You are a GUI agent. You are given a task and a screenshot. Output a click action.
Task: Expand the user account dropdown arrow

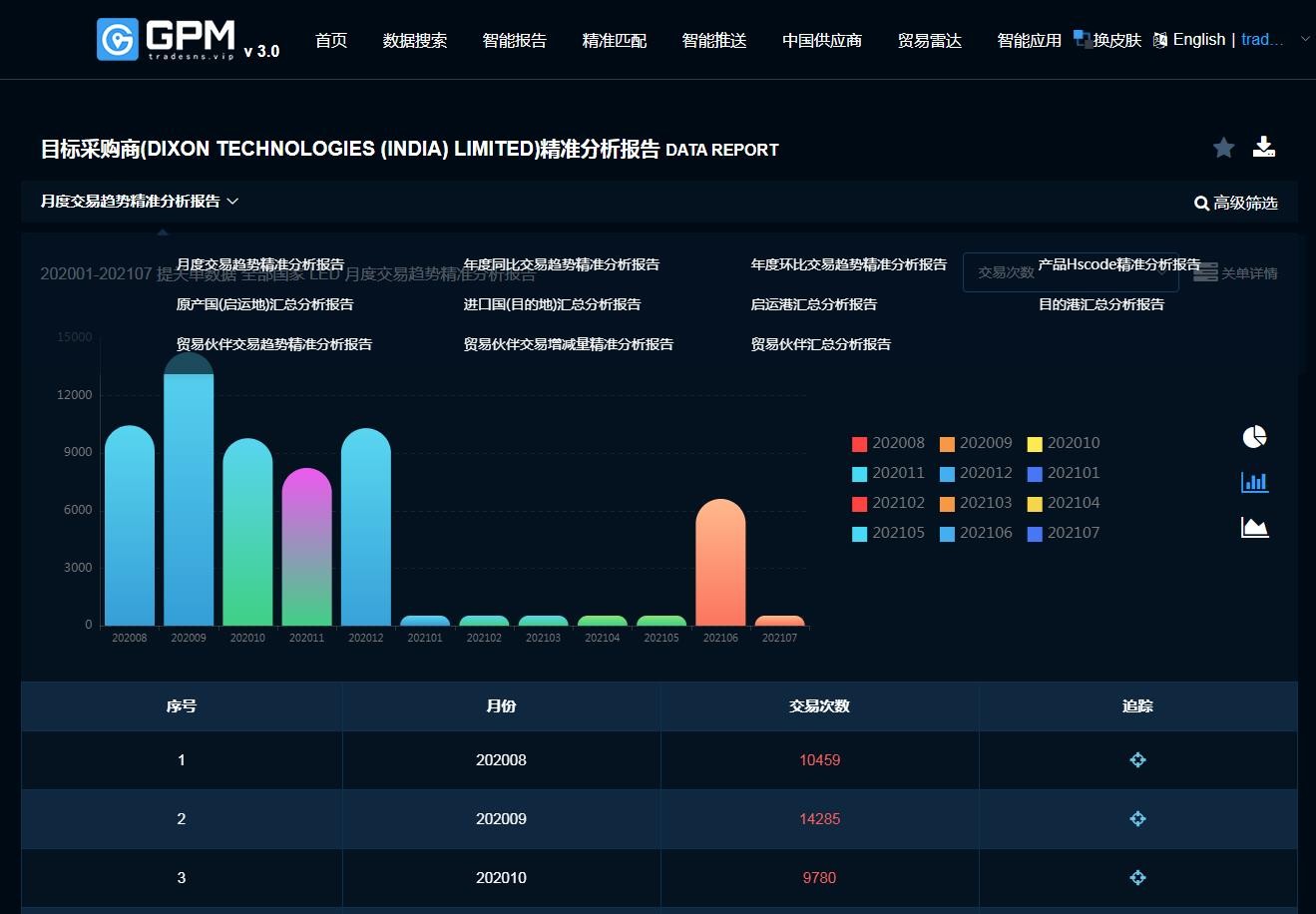coord(1305,40)
